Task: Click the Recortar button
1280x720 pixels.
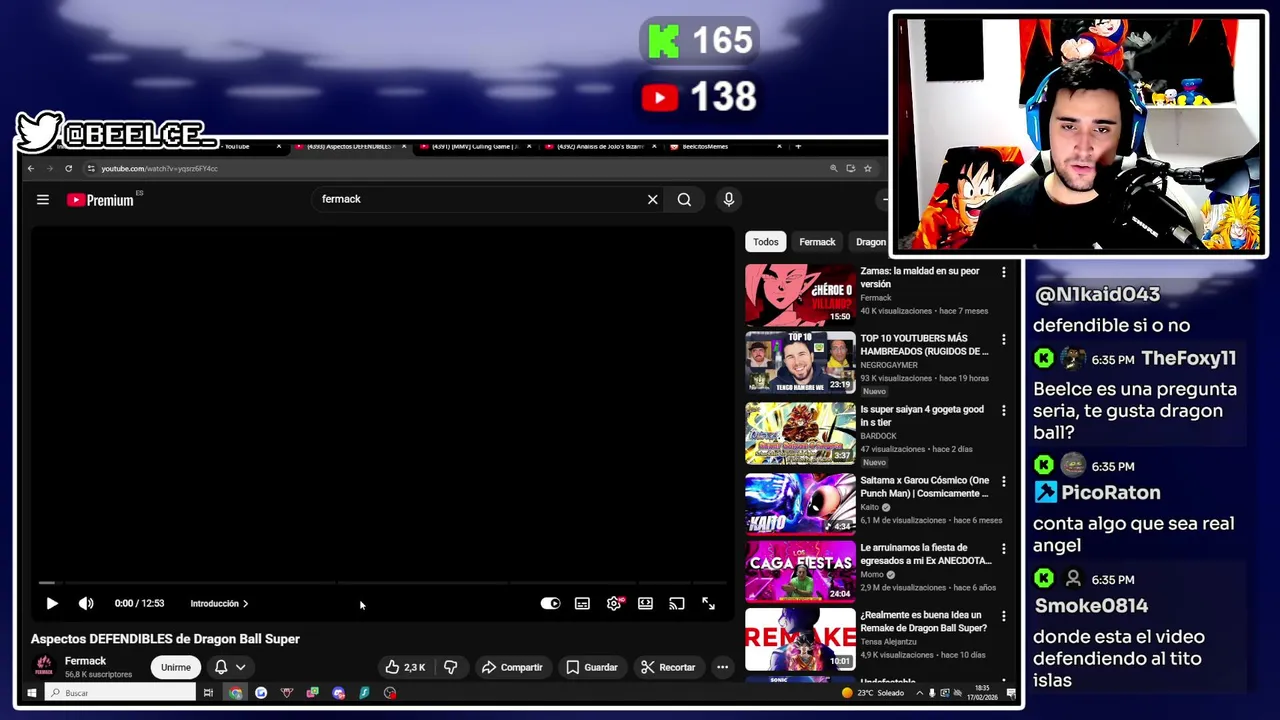Action: click(x=668, y=667)
